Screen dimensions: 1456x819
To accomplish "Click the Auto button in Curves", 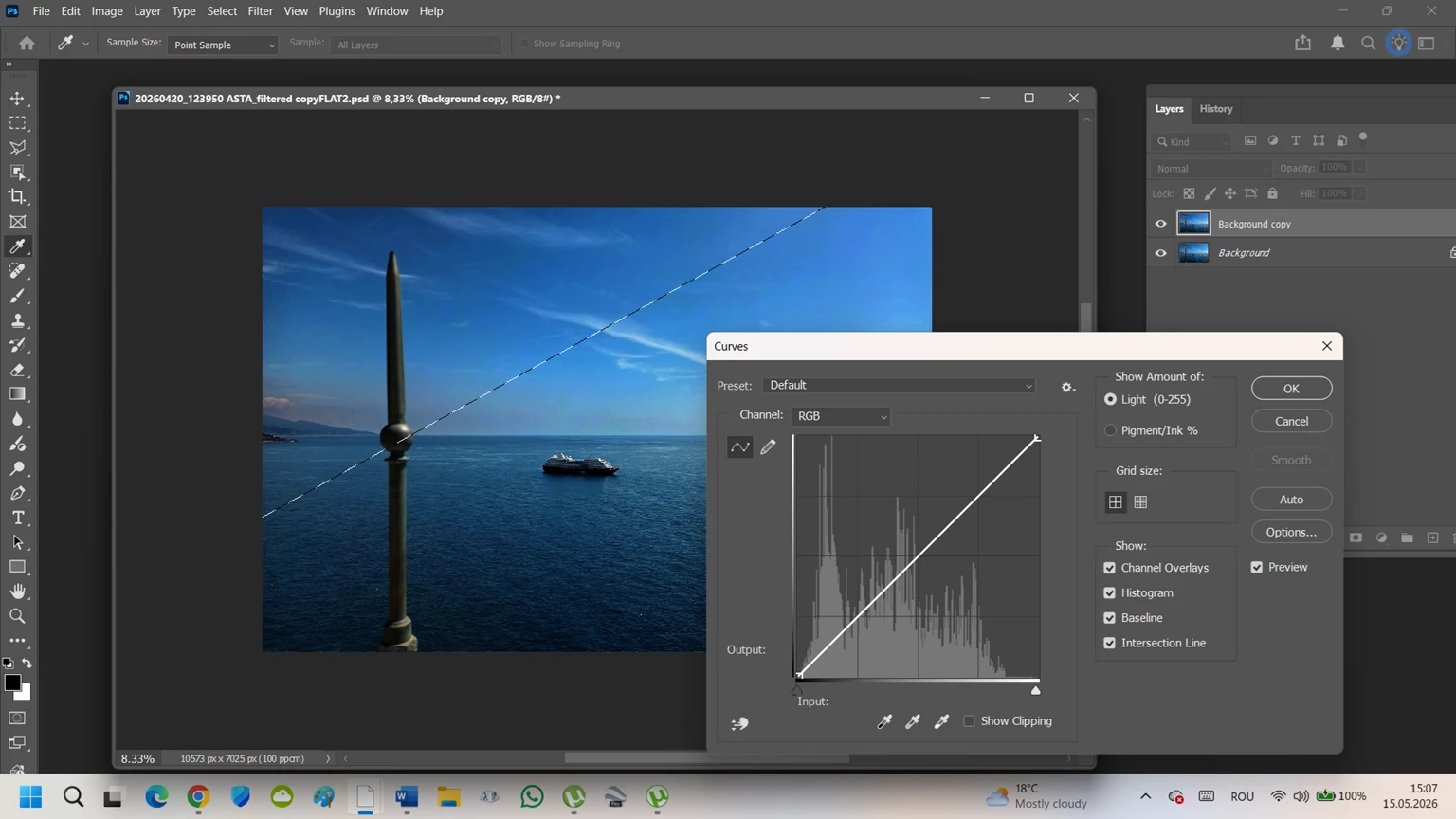I will pos(1291,500).
